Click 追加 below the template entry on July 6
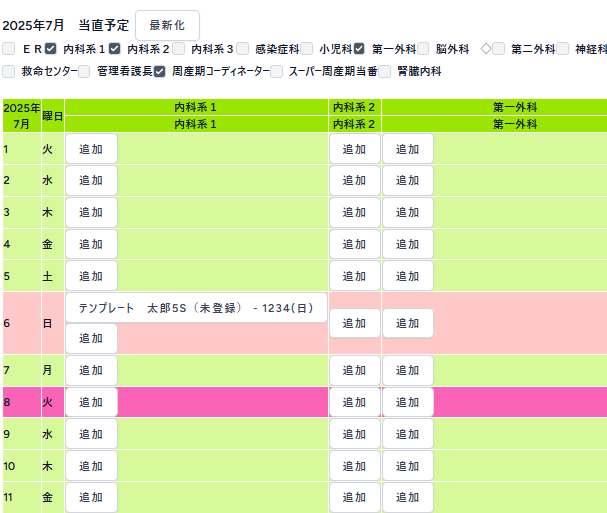This screenshot has height=513, width=607. pyautogui.click(x=91, y=339)
